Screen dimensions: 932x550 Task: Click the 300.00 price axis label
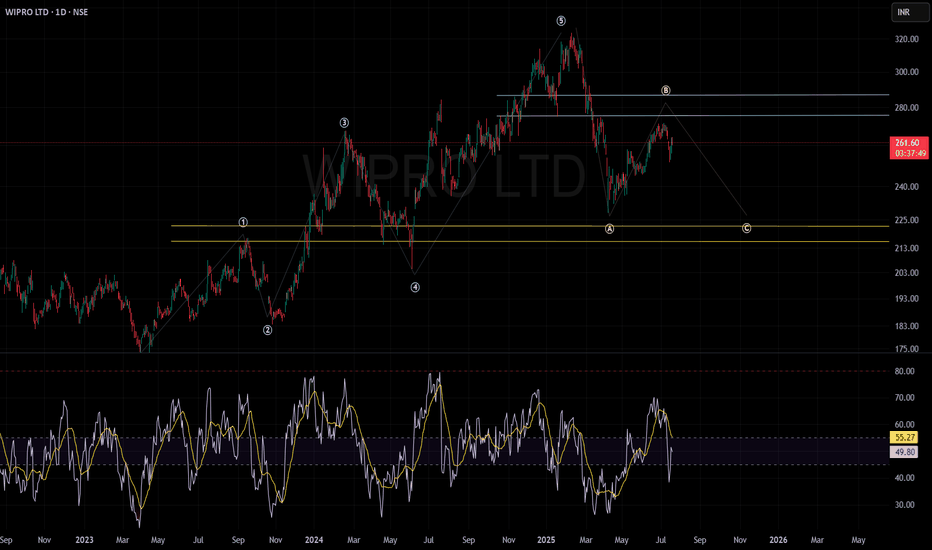[x=906, y=72]
